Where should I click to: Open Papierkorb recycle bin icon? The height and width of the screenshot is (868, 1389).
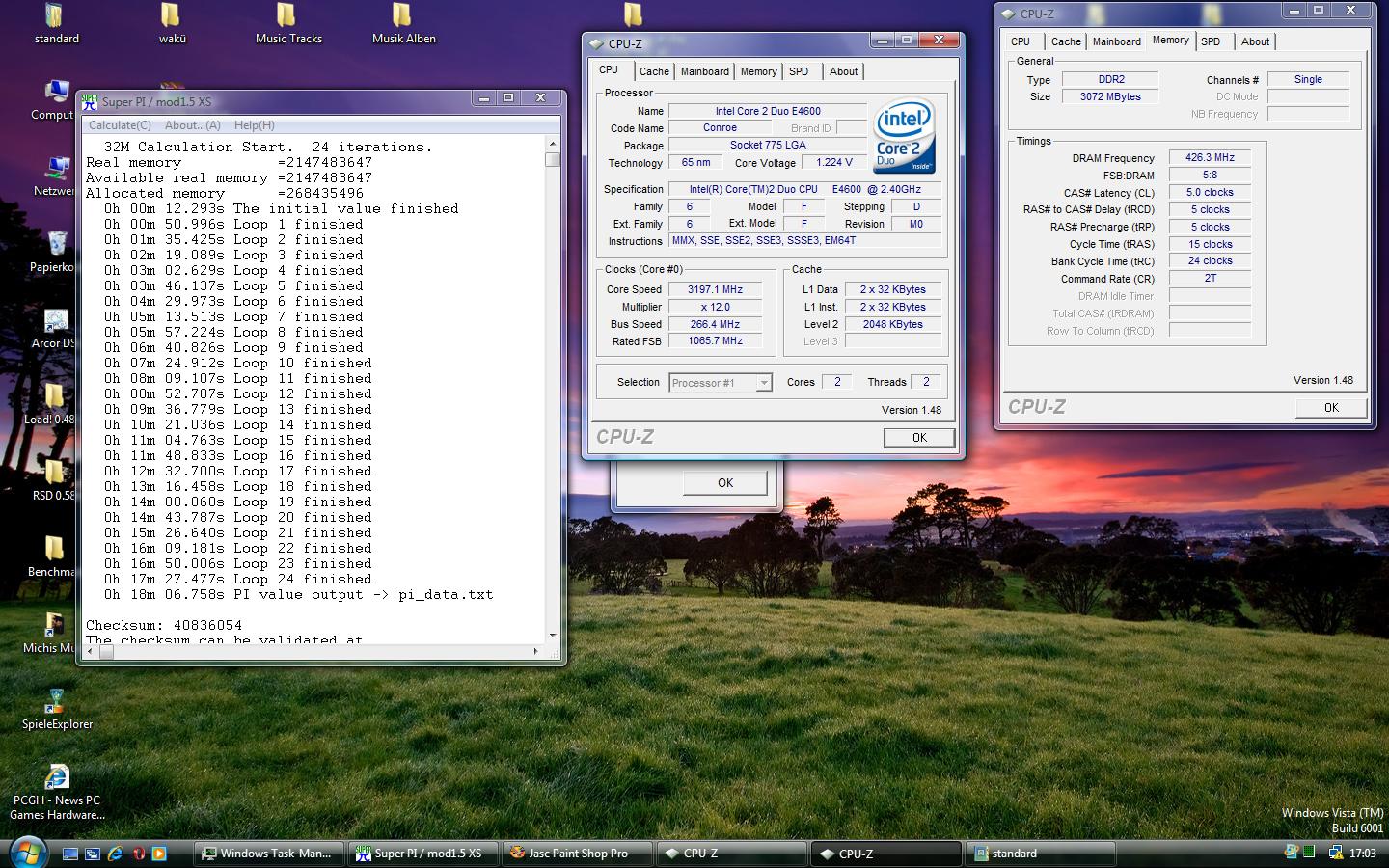tap(54, 253)
